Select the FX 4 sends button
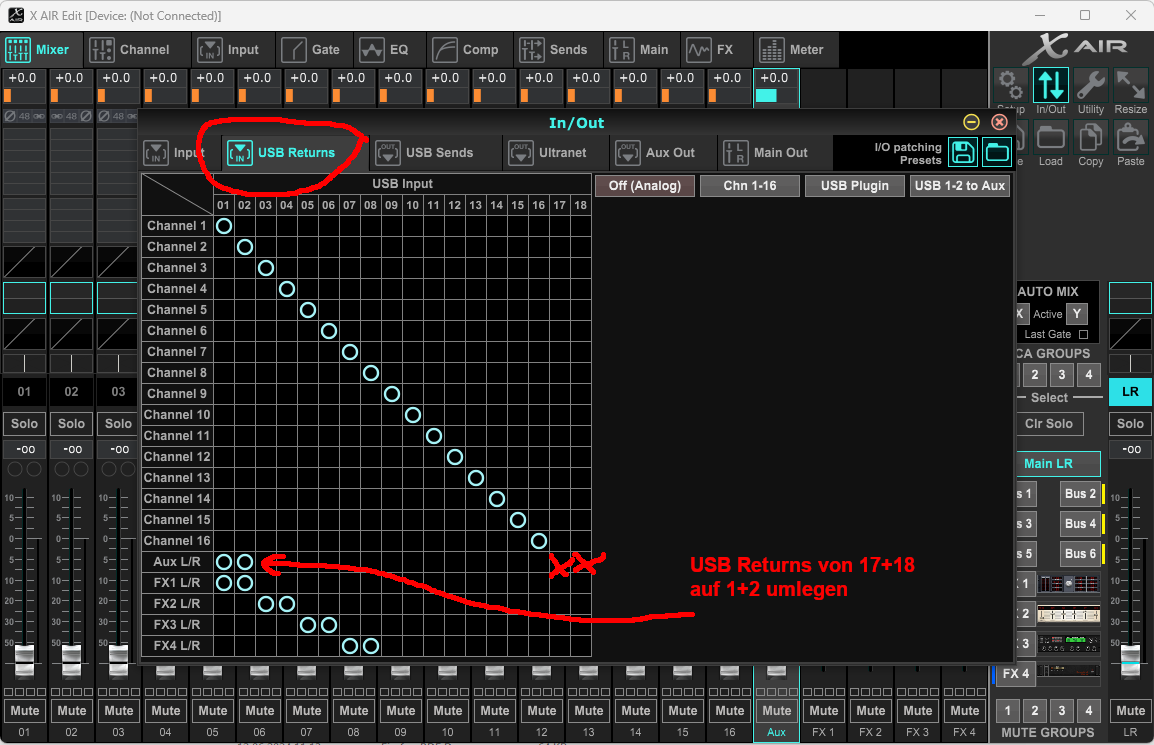Viewport: 1154px width, 745px height. (x=1016, y=674)
